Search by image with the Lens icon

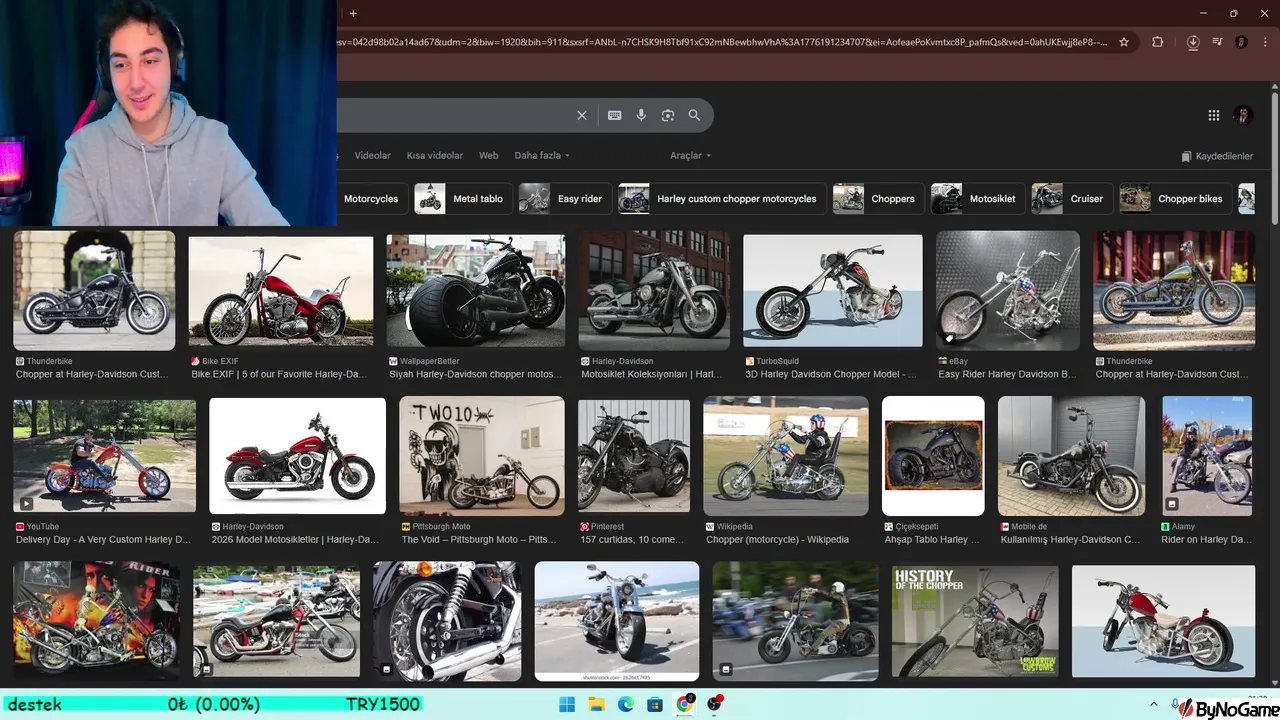pyautogui.click(x=668, y=115)
